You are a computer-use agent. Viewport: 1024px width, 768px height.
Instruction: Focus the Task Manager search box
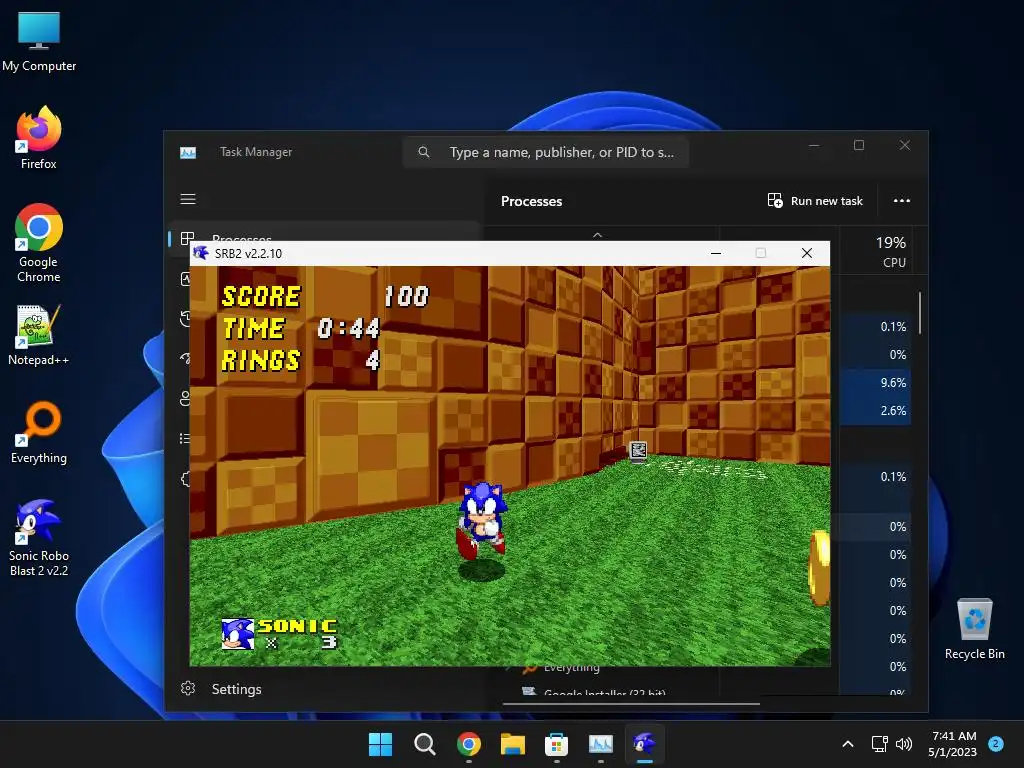546,152
